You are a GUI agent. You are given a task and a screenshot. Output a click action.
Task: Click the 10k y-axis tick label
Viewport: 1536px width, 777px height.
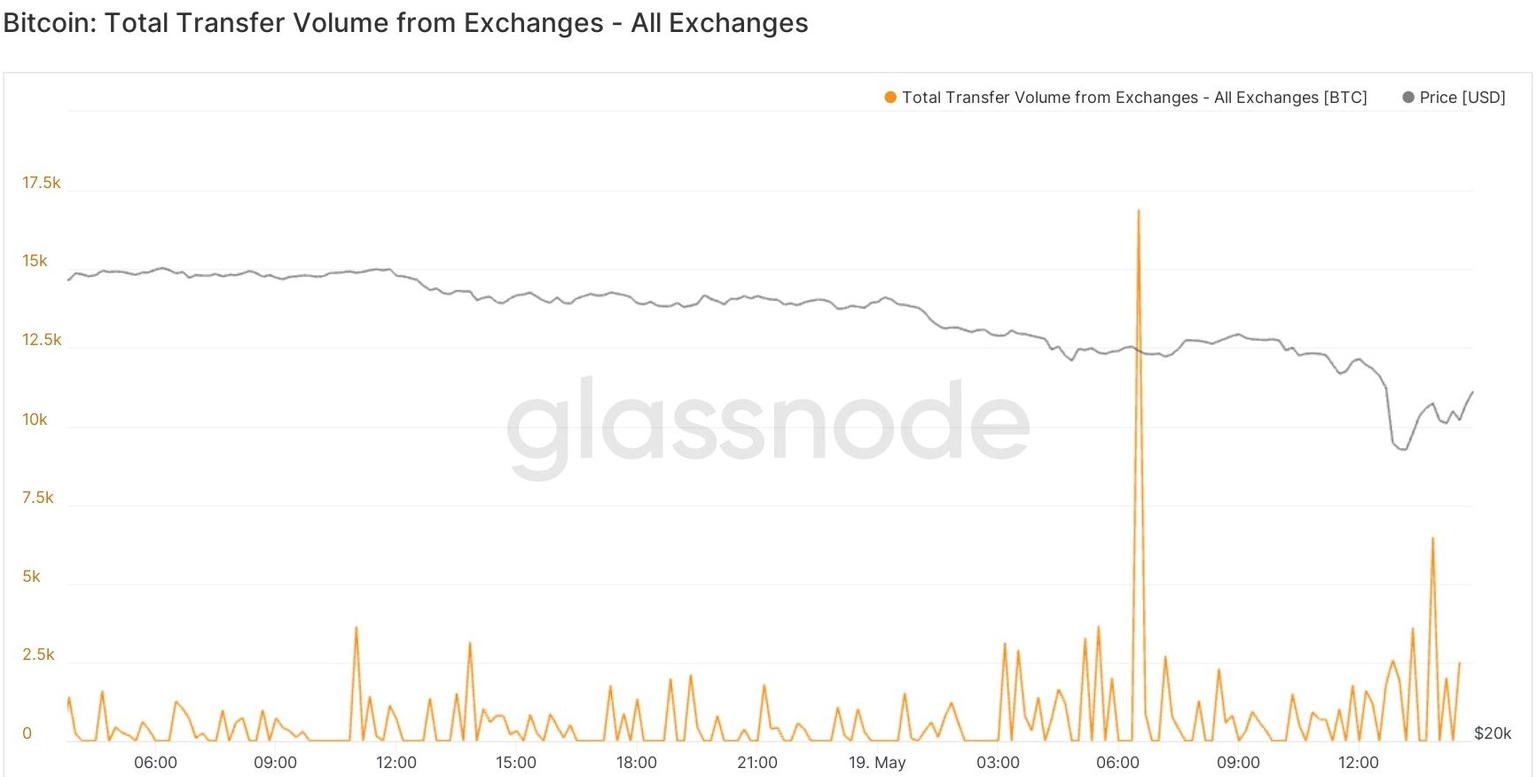pos(33,419)
